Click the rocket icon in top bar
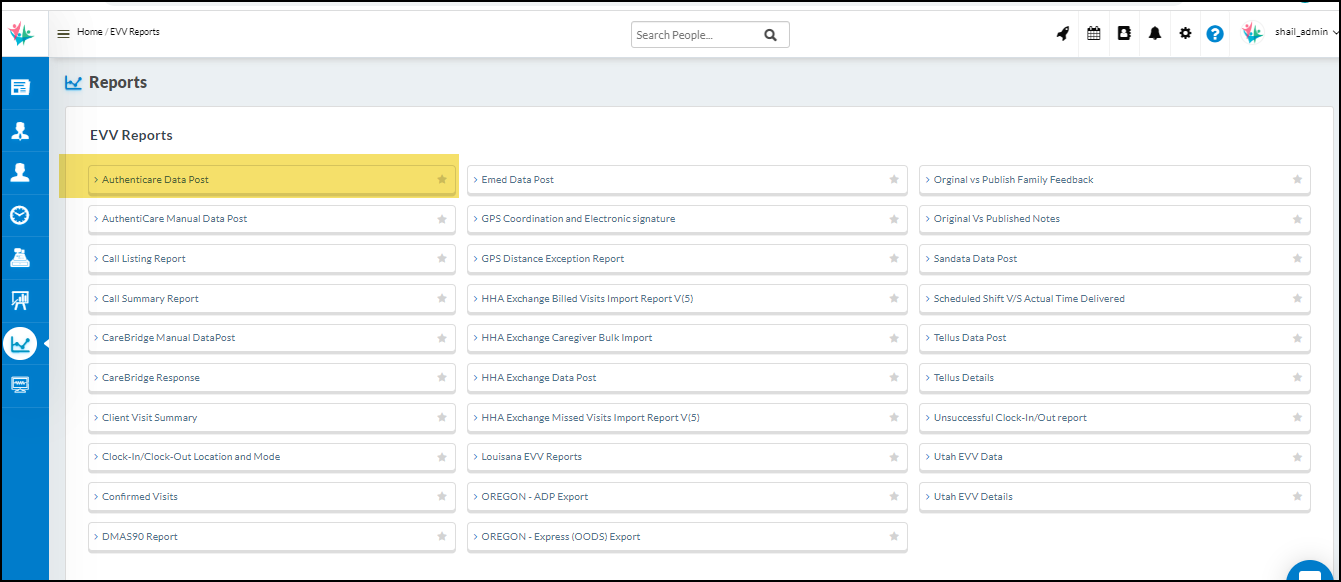The width and height of the screenshot is (1341, 582). coord(1062,33)
